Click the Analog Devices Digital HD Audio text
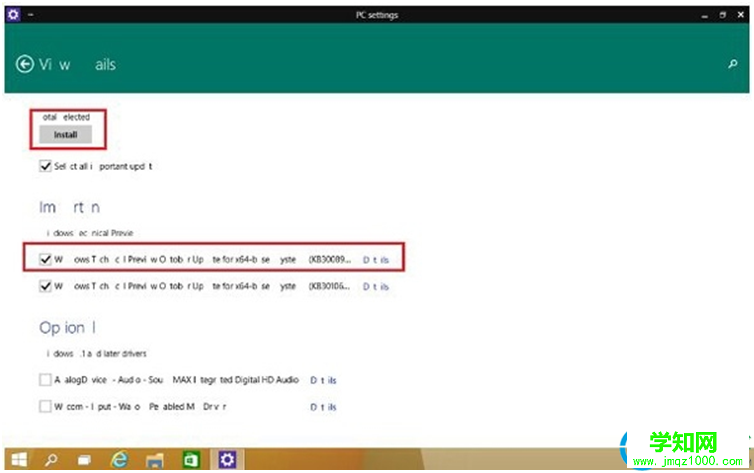Screen dimensions: 754x473 176,380
